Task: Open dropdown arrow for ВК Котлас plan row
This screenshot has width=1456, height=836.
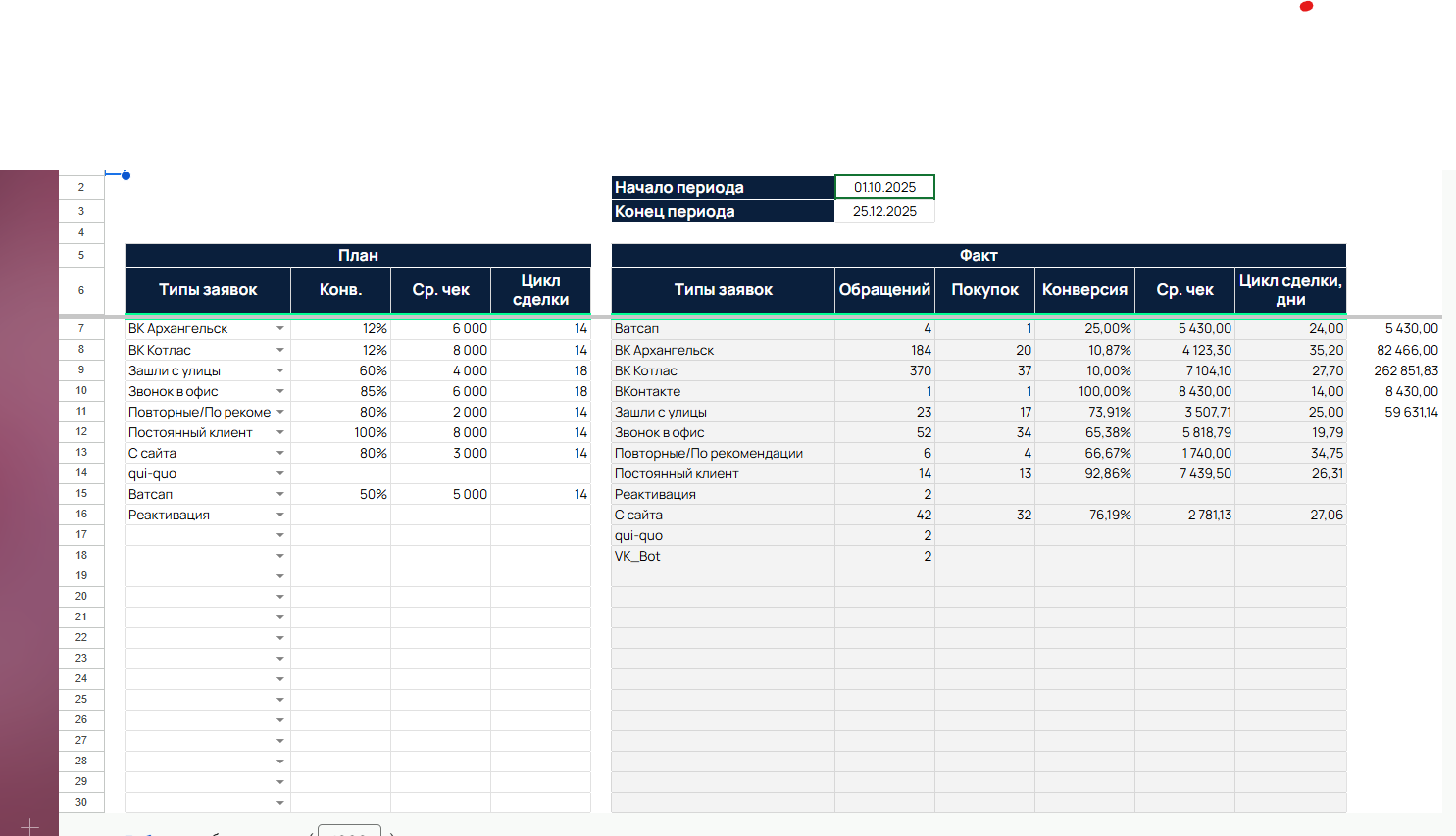Action: click(280, 350)
